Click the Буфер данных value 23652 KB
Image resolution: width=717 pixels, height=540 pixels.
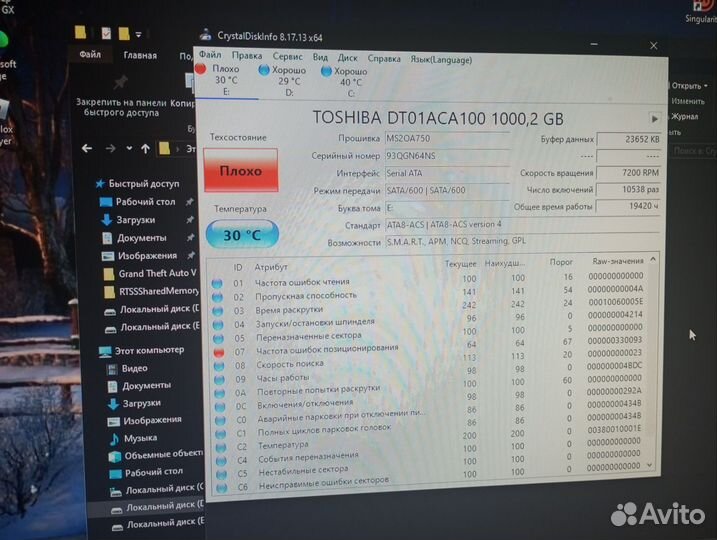tap(629, 139)
